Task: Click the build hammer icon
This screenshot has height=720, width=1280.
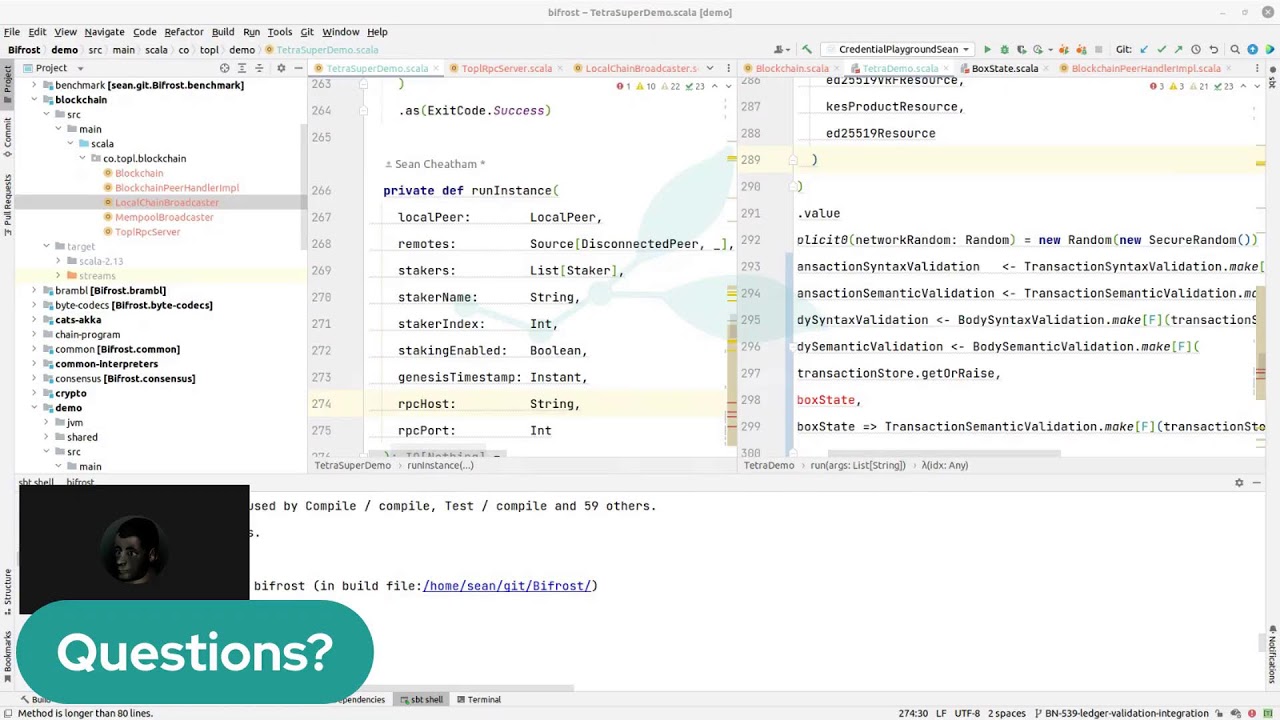Action: pos(807,49)
